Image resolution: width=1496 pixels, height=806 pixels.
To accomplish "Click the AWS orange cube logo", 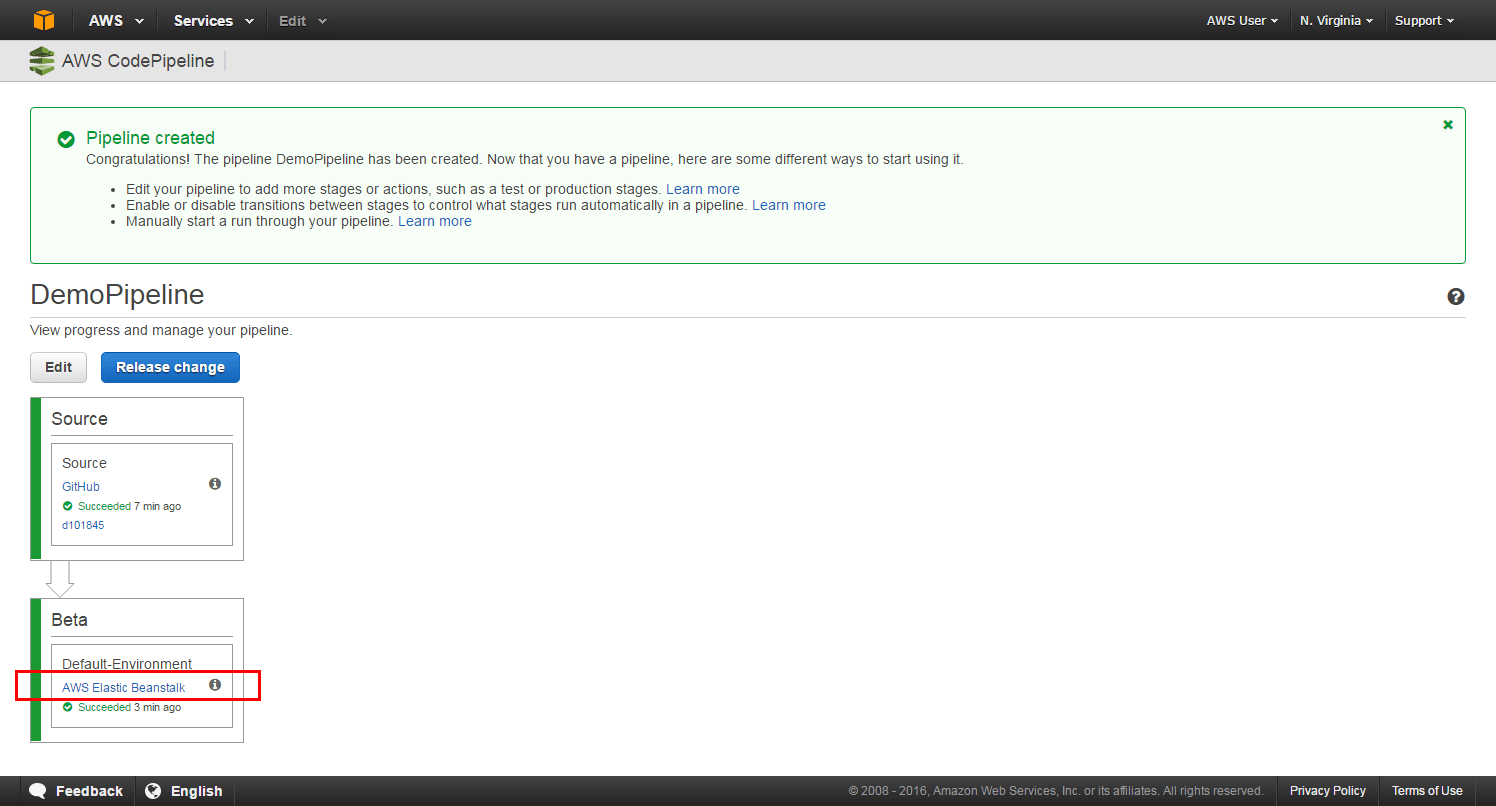I will point(44,20).
